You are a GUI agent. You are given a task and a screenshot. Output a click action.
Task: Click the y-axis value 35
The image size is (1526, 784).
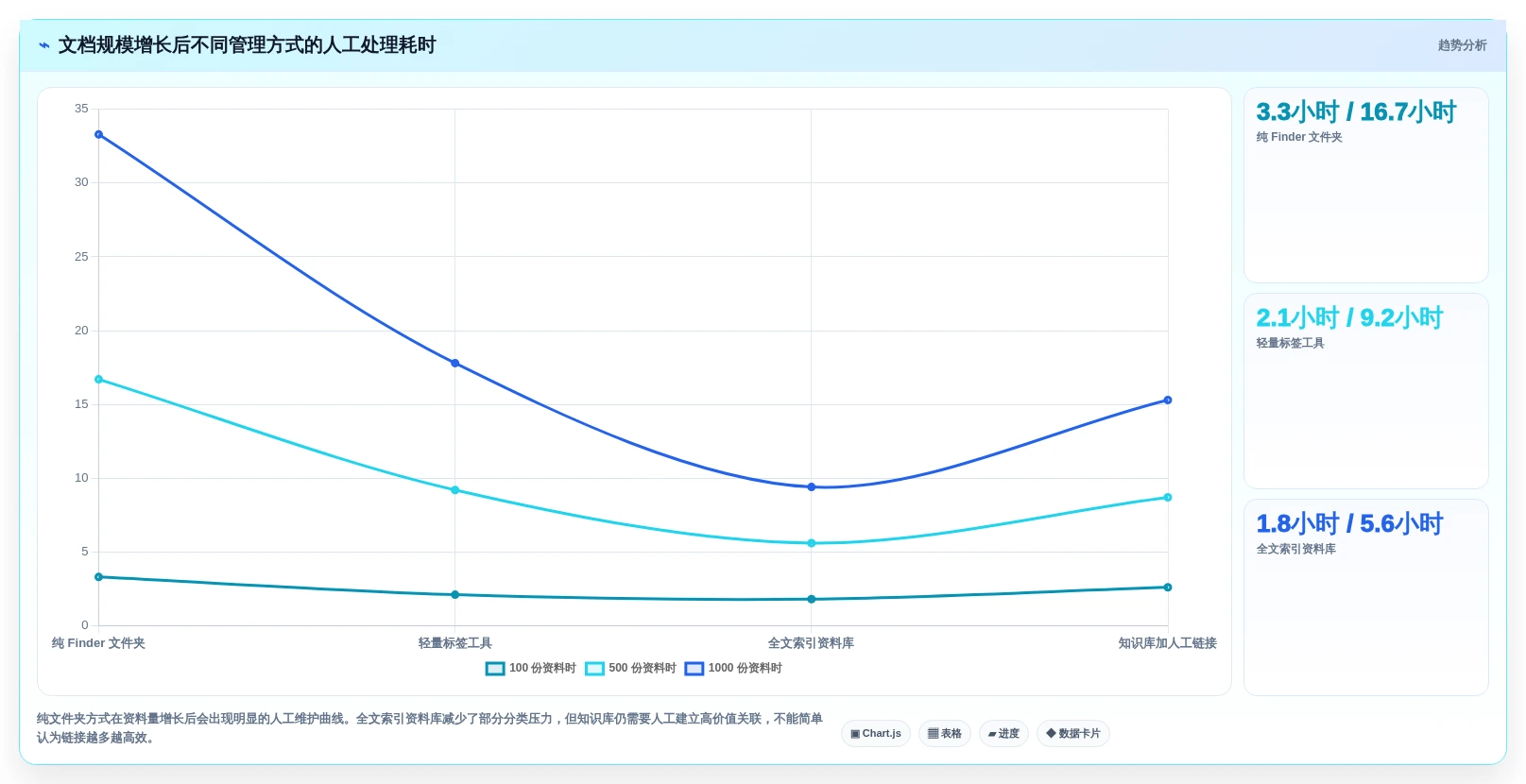81,109
